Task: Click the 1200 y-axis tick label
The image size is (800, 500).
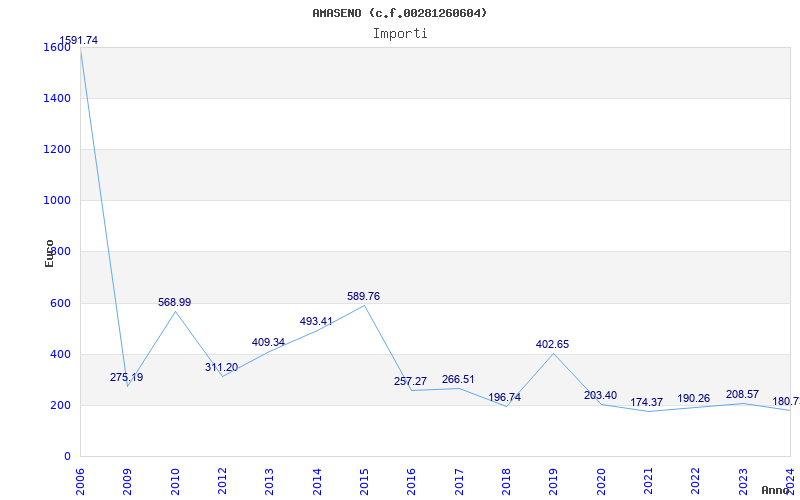Action: coord(57,149)
